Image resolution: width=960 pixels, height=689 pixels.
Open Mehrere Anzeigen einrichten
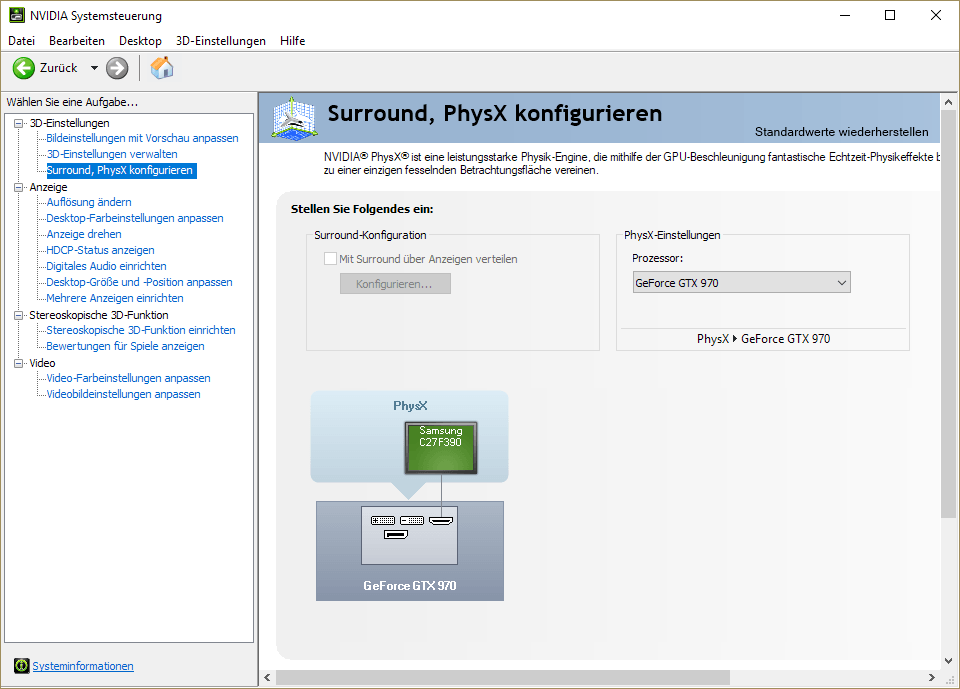click(115, 298)
